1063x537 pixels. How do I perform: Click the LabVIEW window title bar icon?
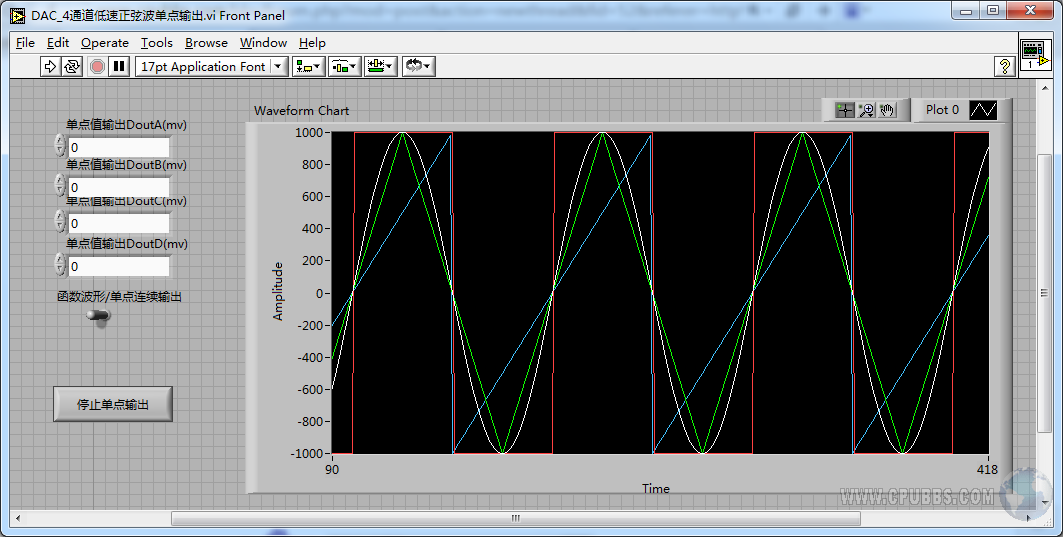tap(18, 16)
